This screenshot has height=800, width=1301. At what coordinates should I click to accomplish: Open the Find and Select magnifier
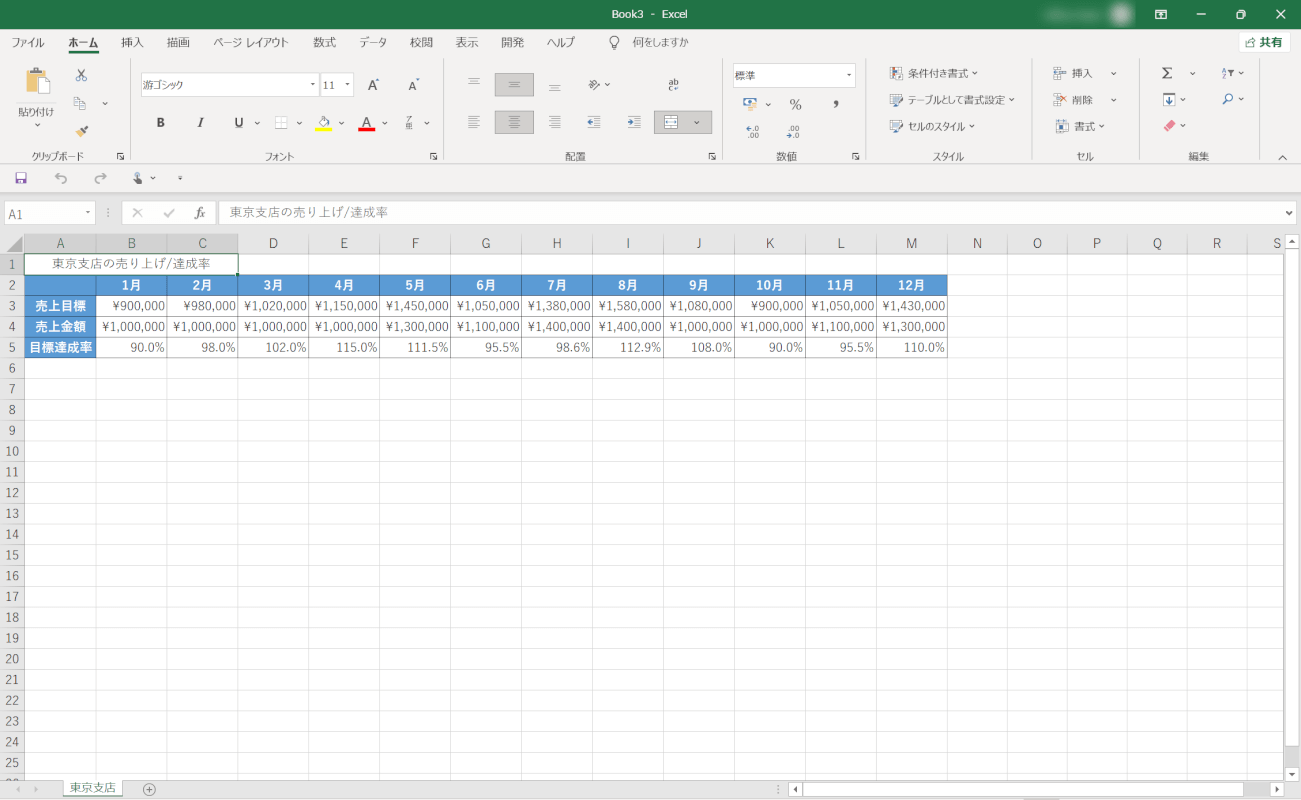(x=1227, y=99)
